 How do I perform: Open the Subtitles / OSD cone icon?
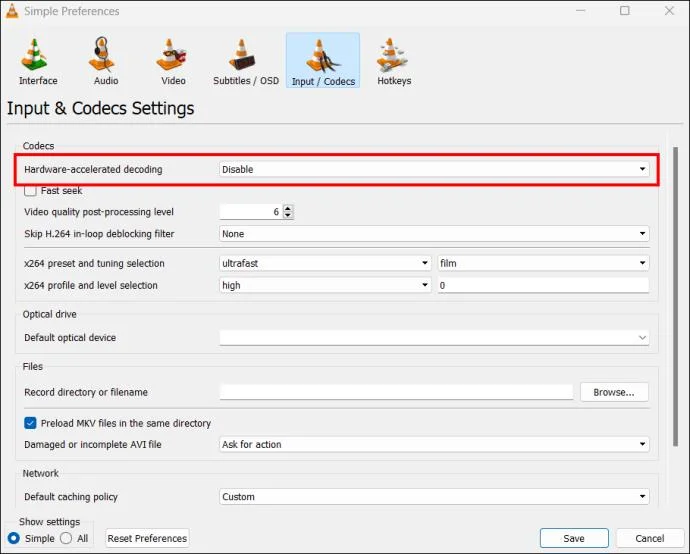[x=242, y=55]
